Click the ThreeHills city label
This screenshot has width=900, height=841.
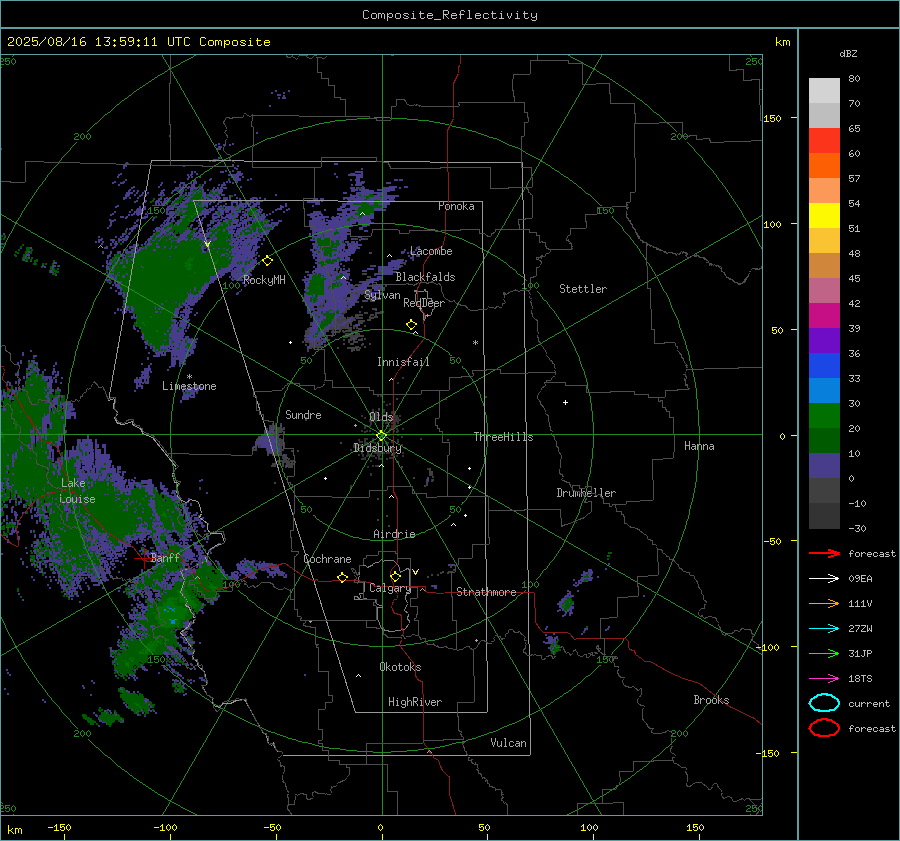503,437
